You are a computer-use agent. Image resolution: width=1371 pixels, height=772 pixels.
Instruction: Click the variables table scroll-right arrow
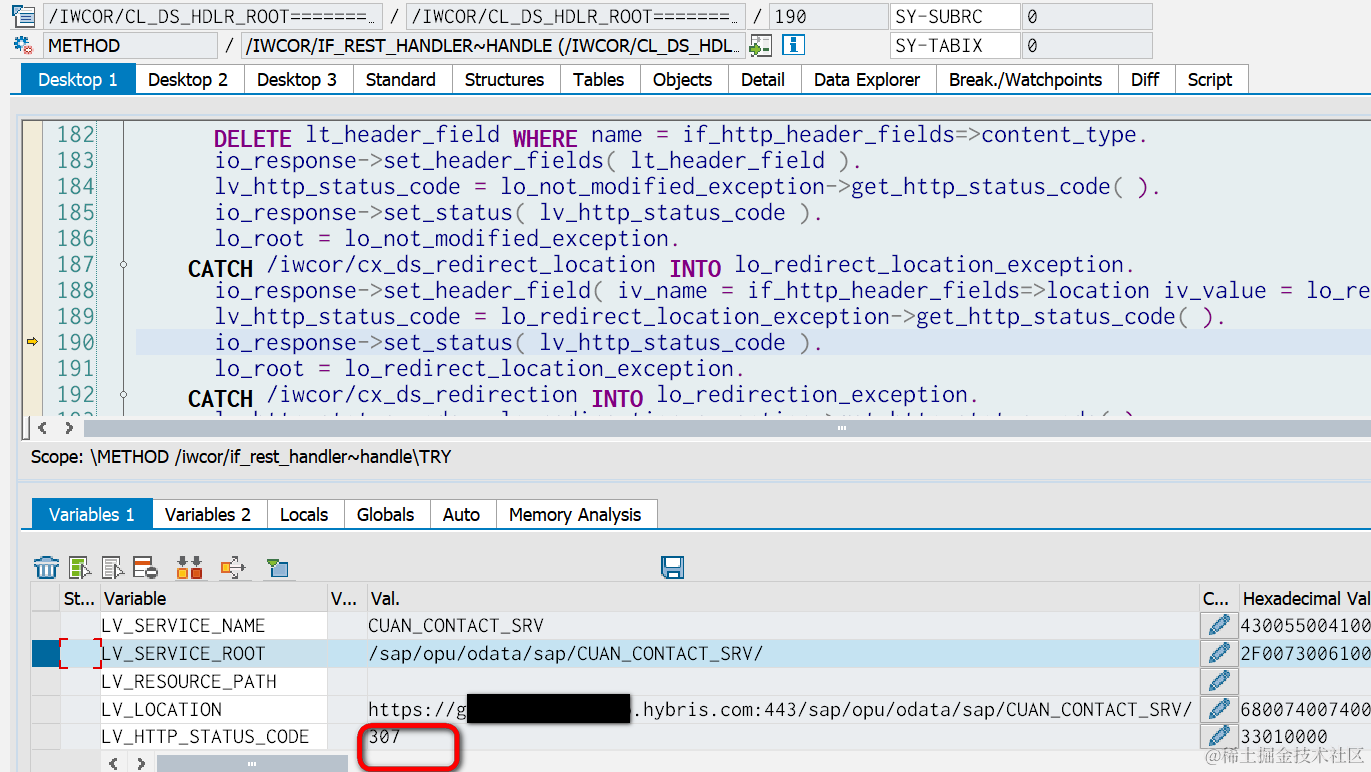[141, 763]
